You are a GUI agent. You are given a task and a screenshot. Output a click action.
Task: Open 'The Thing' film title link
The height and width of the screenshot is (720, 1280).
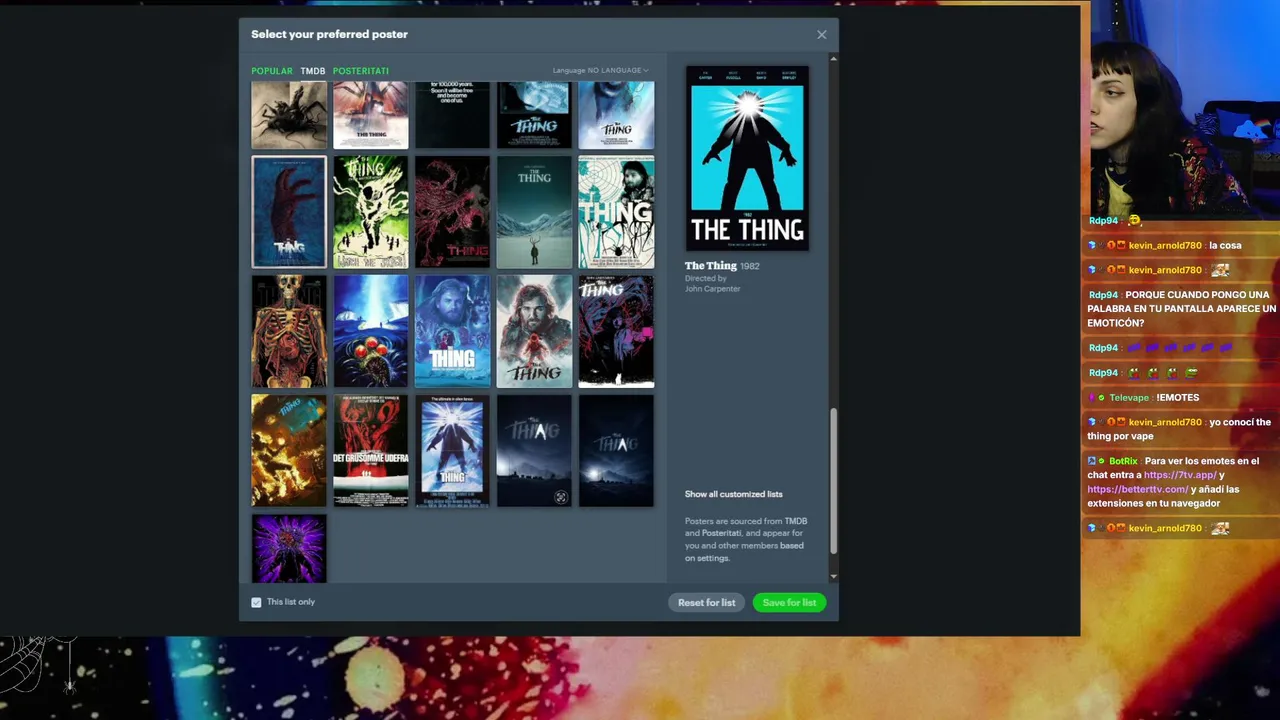(711, 265)
